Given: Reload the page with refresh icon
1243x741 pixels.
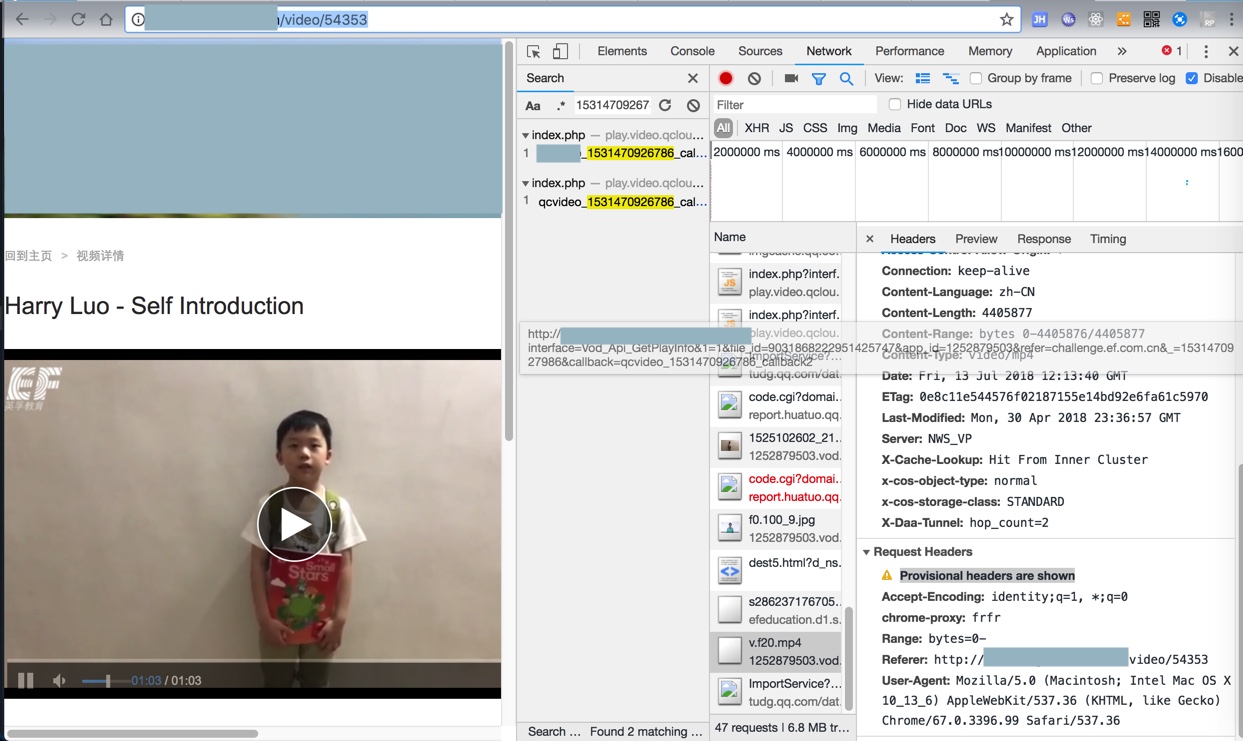Looking at the screenshot, I should pos(78,19).
